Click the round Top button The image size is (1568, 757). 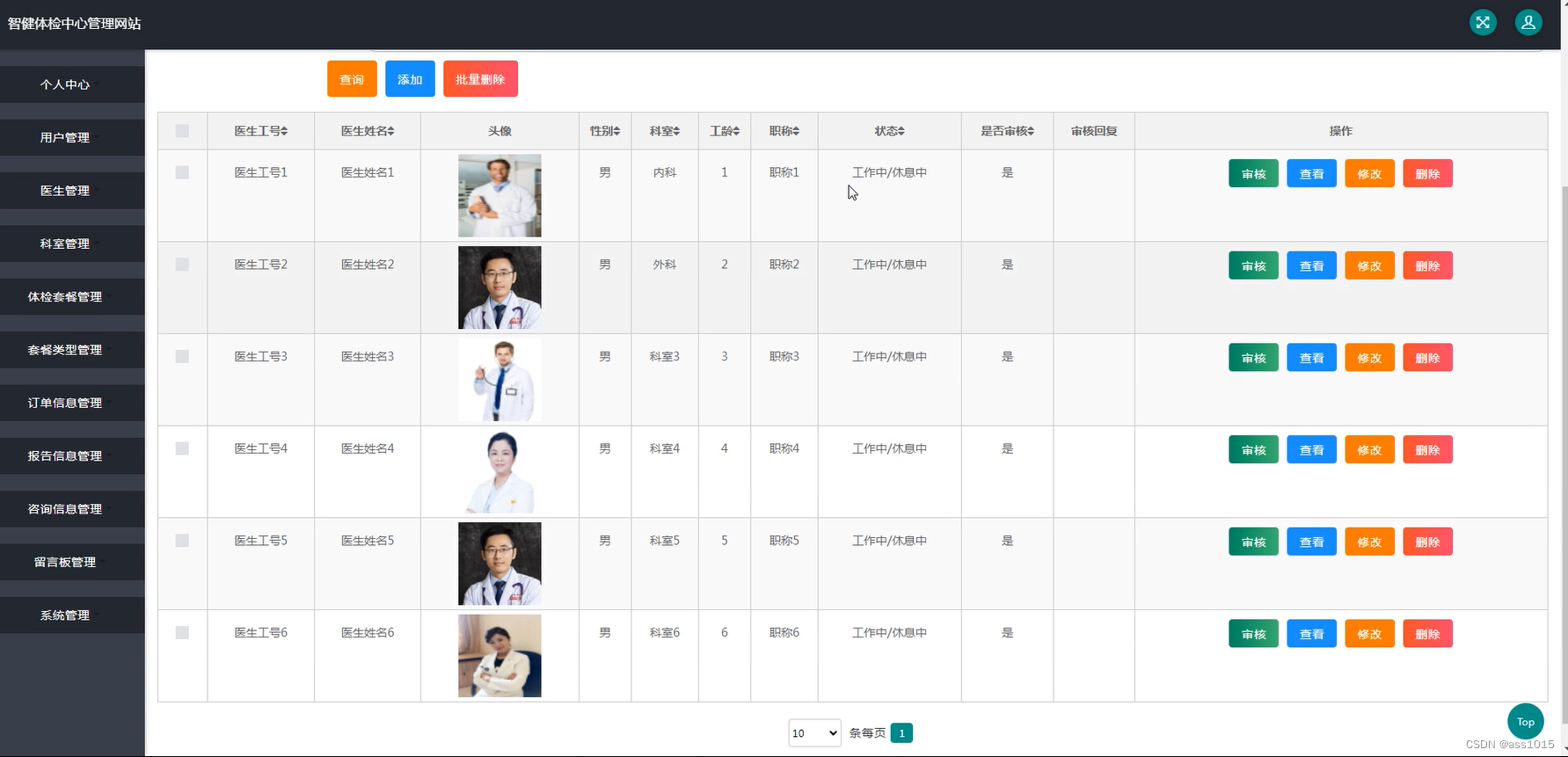tap(1525, 722)
